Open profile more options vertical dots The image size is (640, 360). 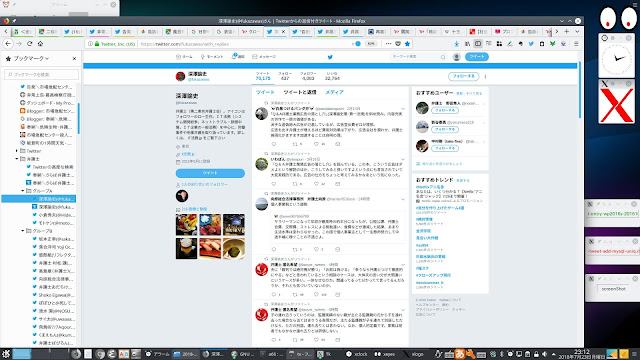pyautogui.click(x=485, y=76)
